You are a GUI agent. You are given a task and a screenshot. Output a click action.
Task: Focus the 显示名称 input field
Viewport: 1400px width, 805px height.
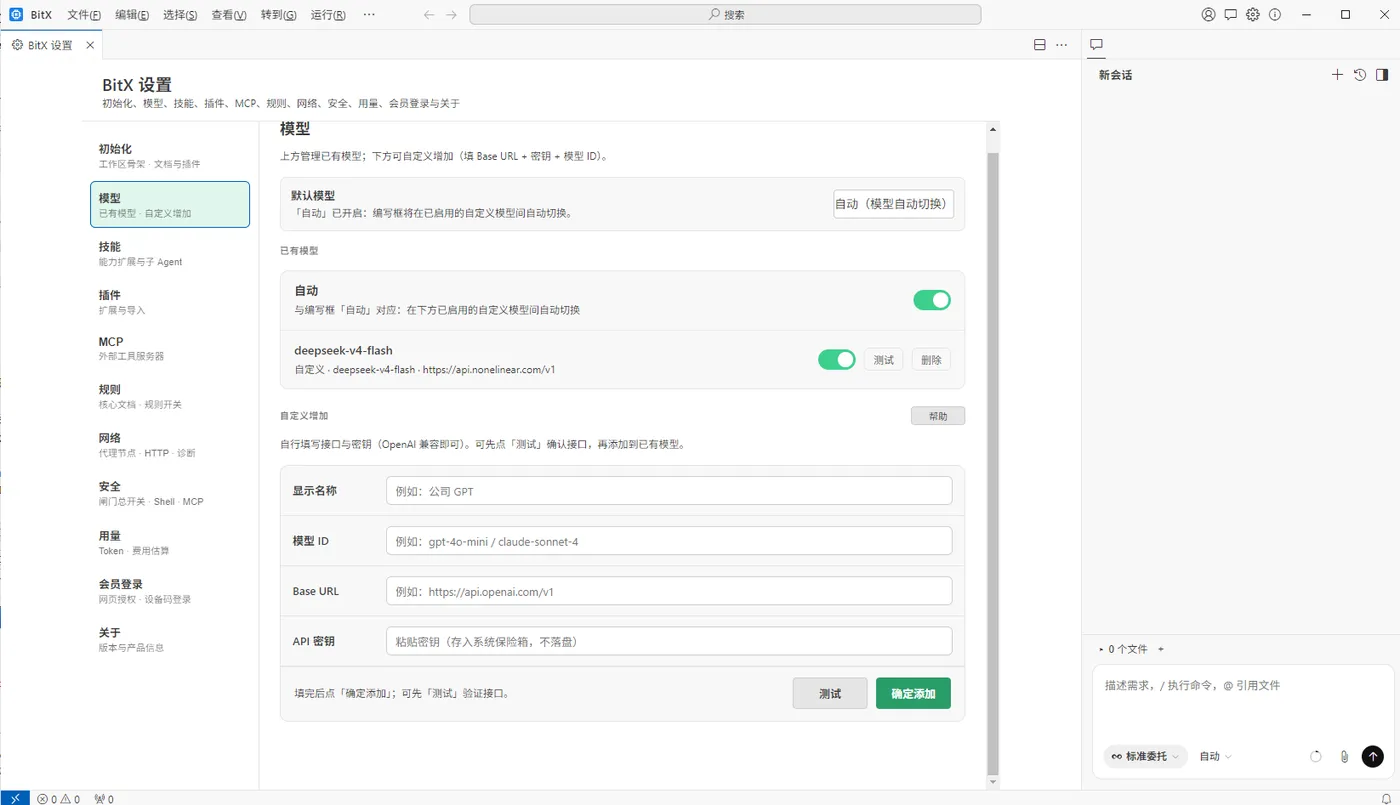(x=669, y=491)
